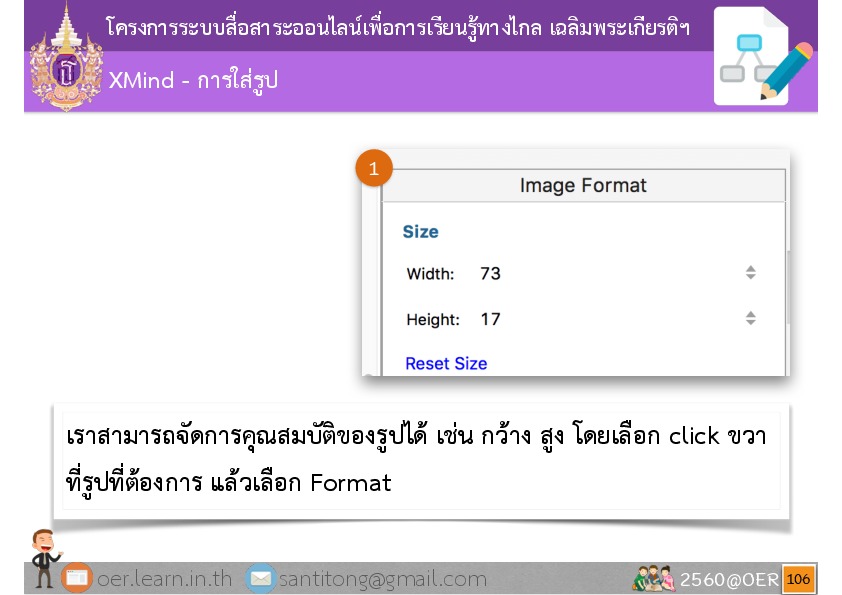Click the orange page number 106 badge

[x=798, y=579]
